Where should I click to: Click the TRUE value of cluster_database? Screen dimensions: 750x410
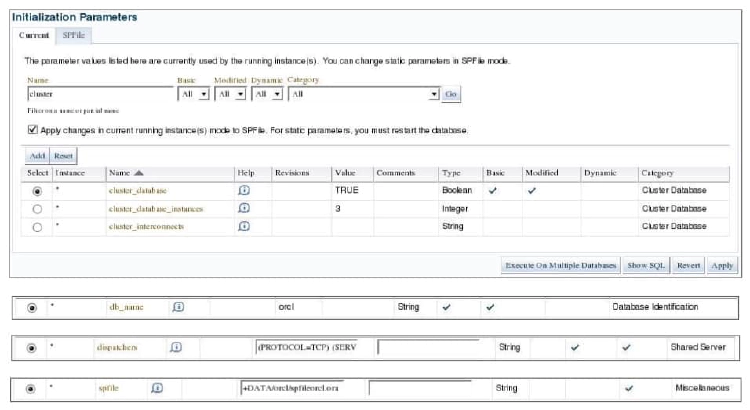pyautogui.click(x=347, y=190)
